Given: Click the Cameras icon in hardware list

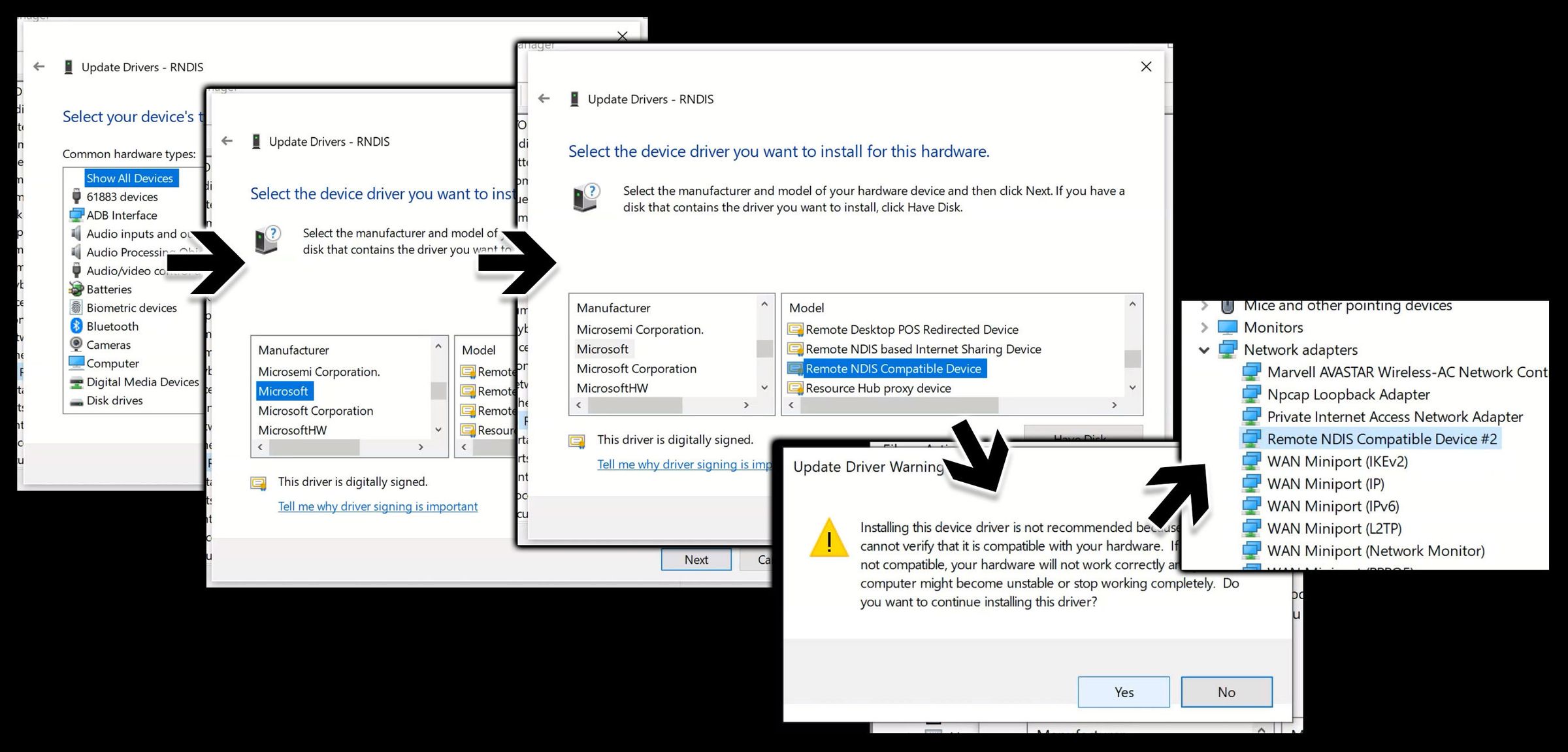Looking at the screenshot, I should tap(76, 344).
